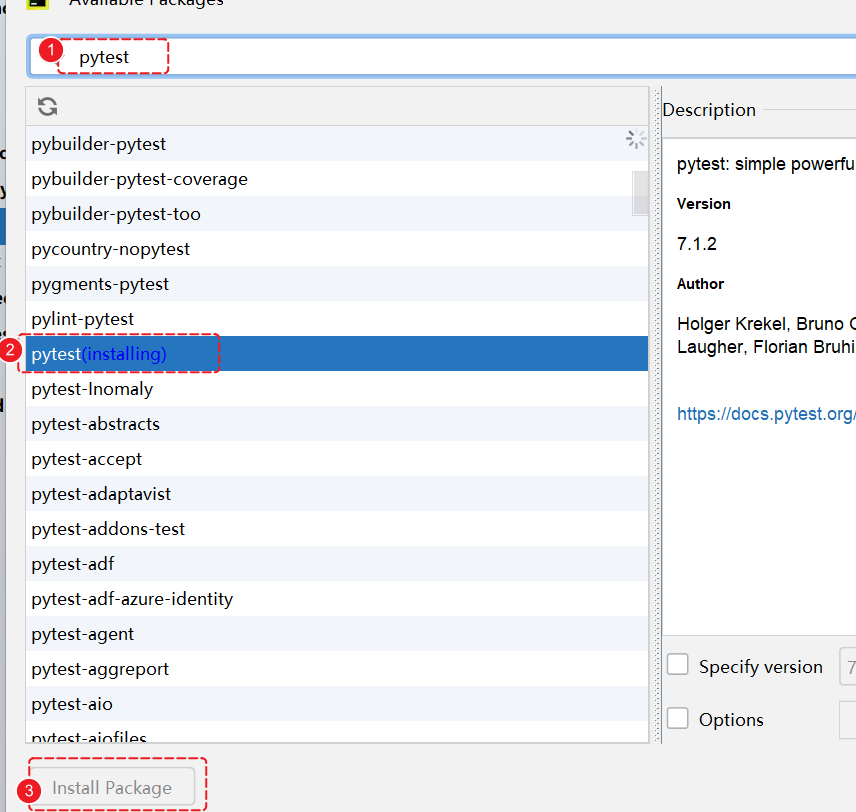Viewport: 856px width, 812px height.
Task: Select pytest-adf package
Action: [x=336, y=564]
